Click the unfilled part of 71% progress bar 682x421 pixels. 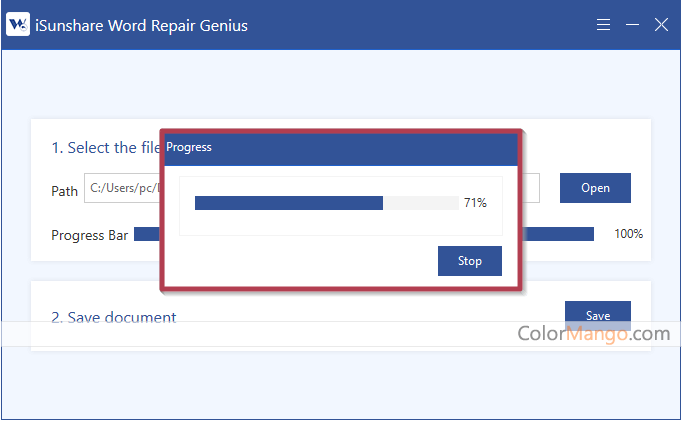(x=420, y=203)
